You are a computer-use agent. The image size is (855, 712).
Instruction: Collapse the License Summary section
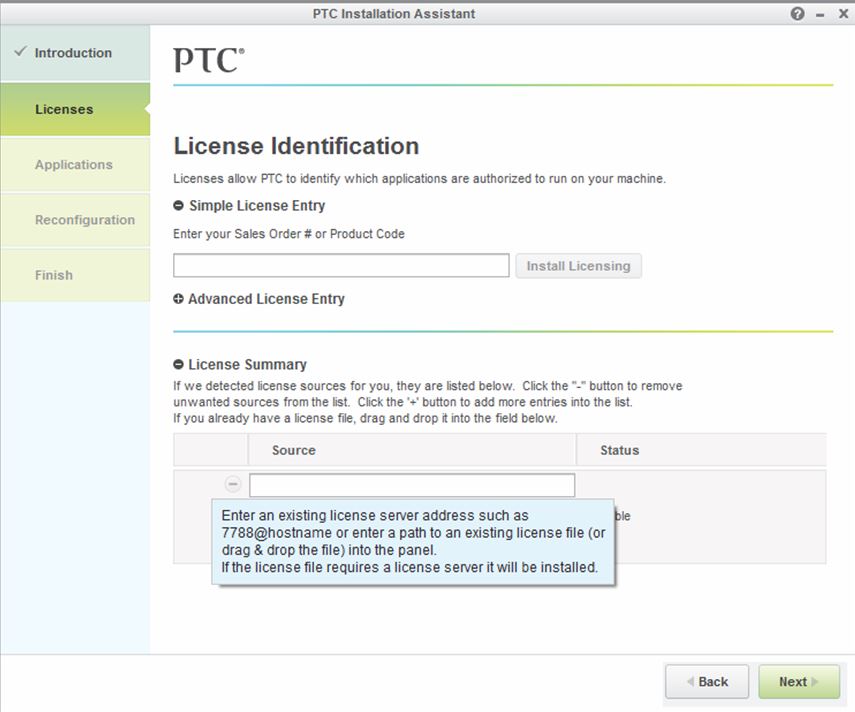tap(178, 364)
